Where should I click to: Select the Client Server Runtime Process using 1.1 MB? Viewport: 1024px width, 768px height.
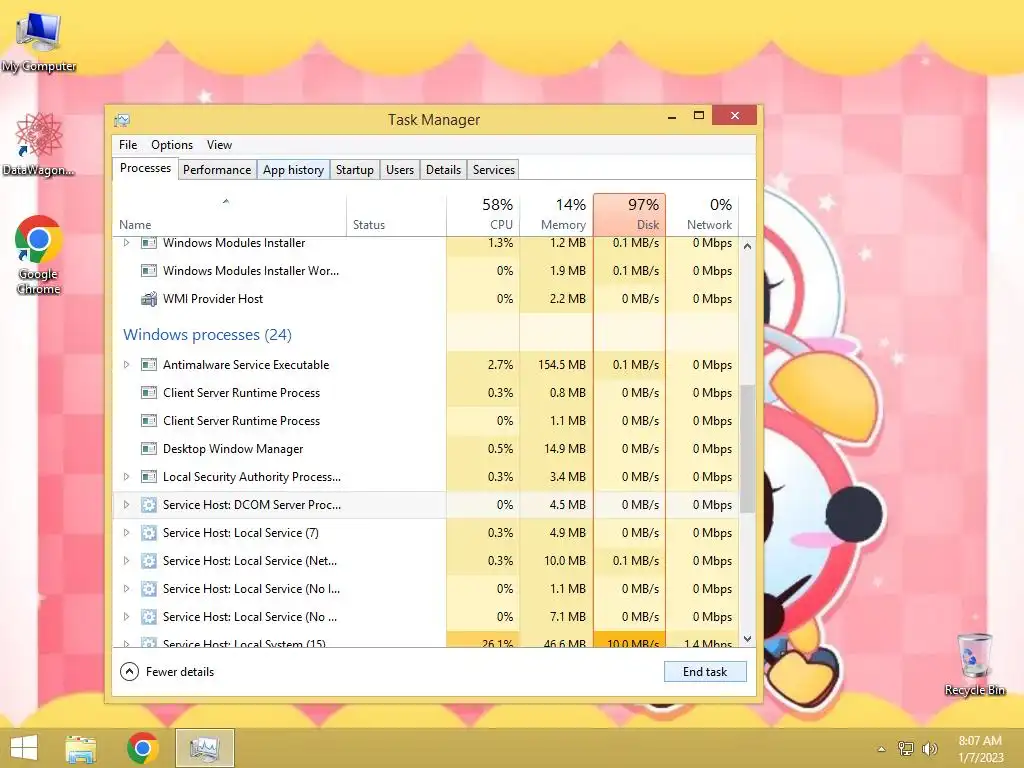(x=426, y=421)
